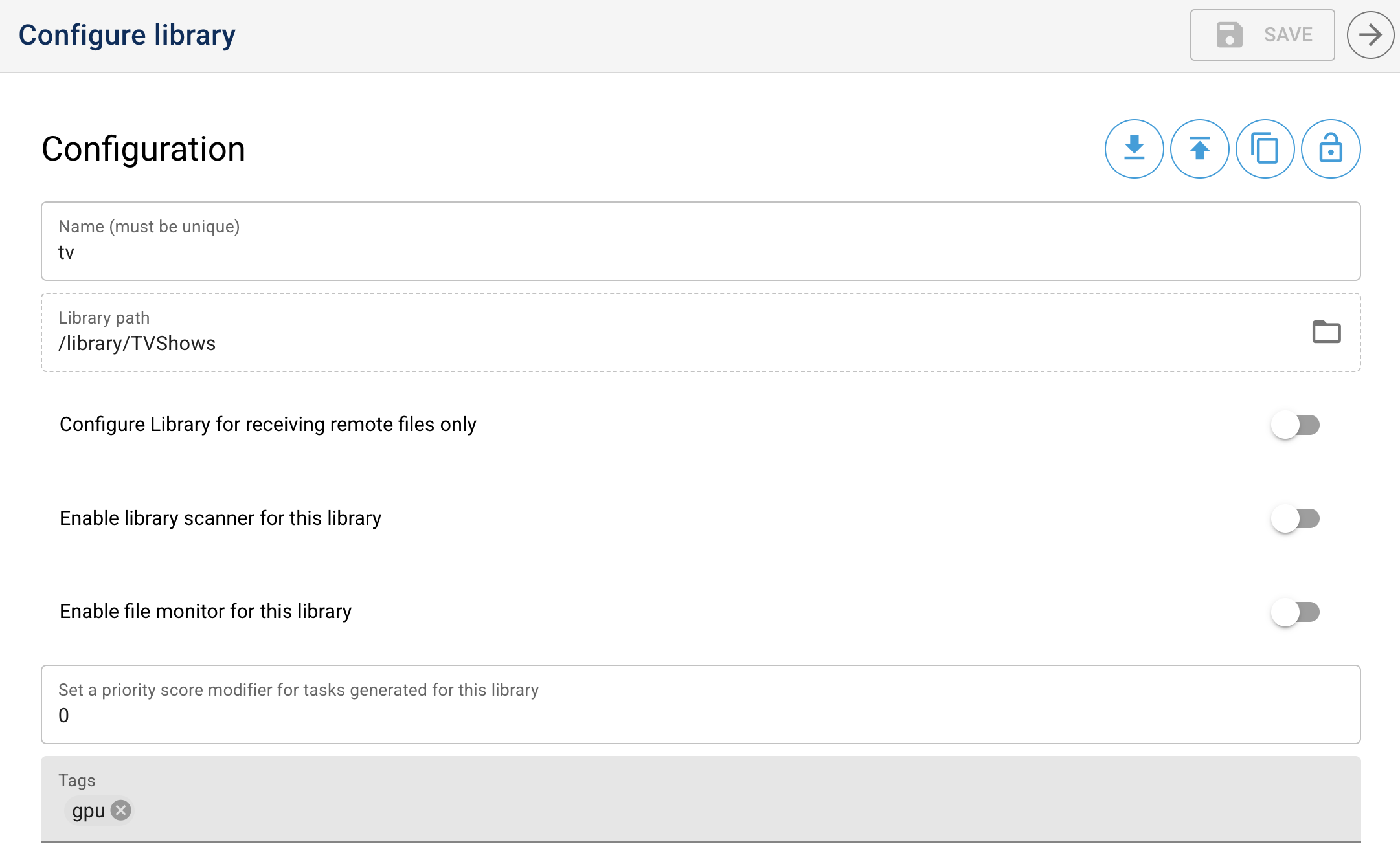Click the SAVE button

click(x=1261, y=35)
